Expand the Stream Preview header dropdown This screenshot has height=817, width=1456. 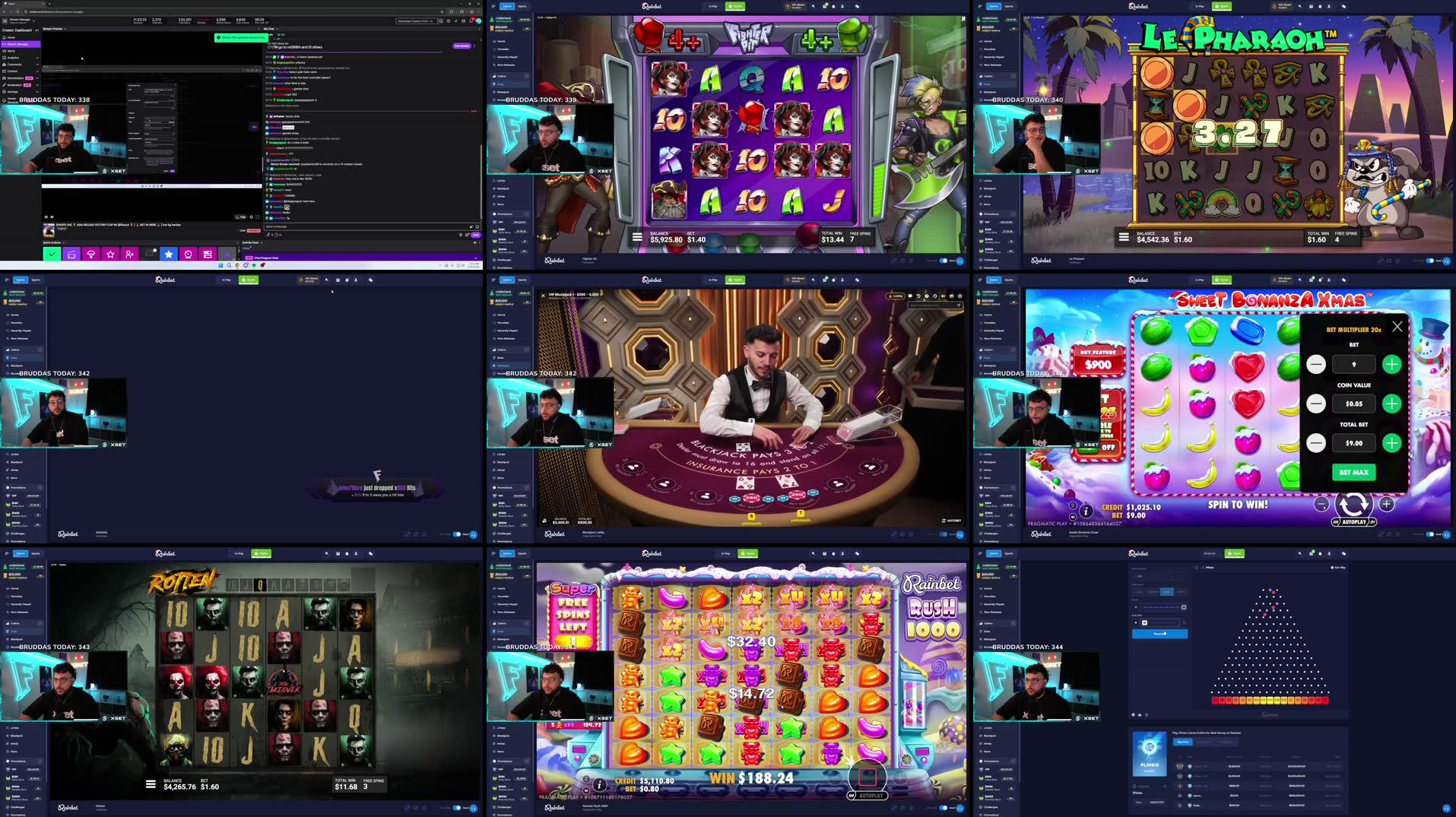pos(65,29)
